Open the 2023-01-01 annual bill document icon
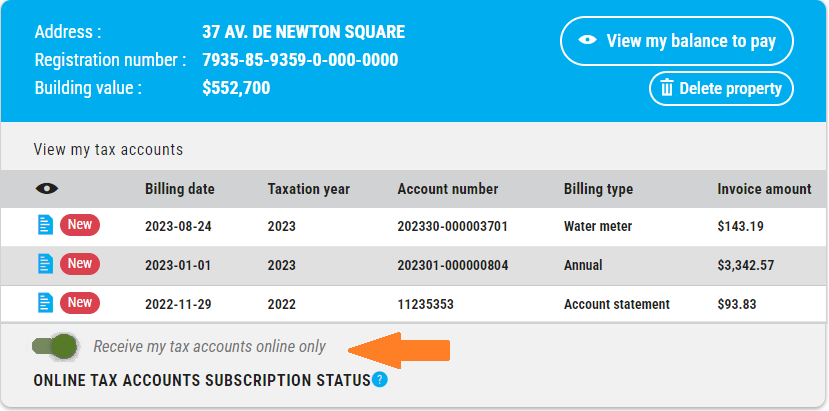Viewport: 829px width, 411px height. [44, 264]
